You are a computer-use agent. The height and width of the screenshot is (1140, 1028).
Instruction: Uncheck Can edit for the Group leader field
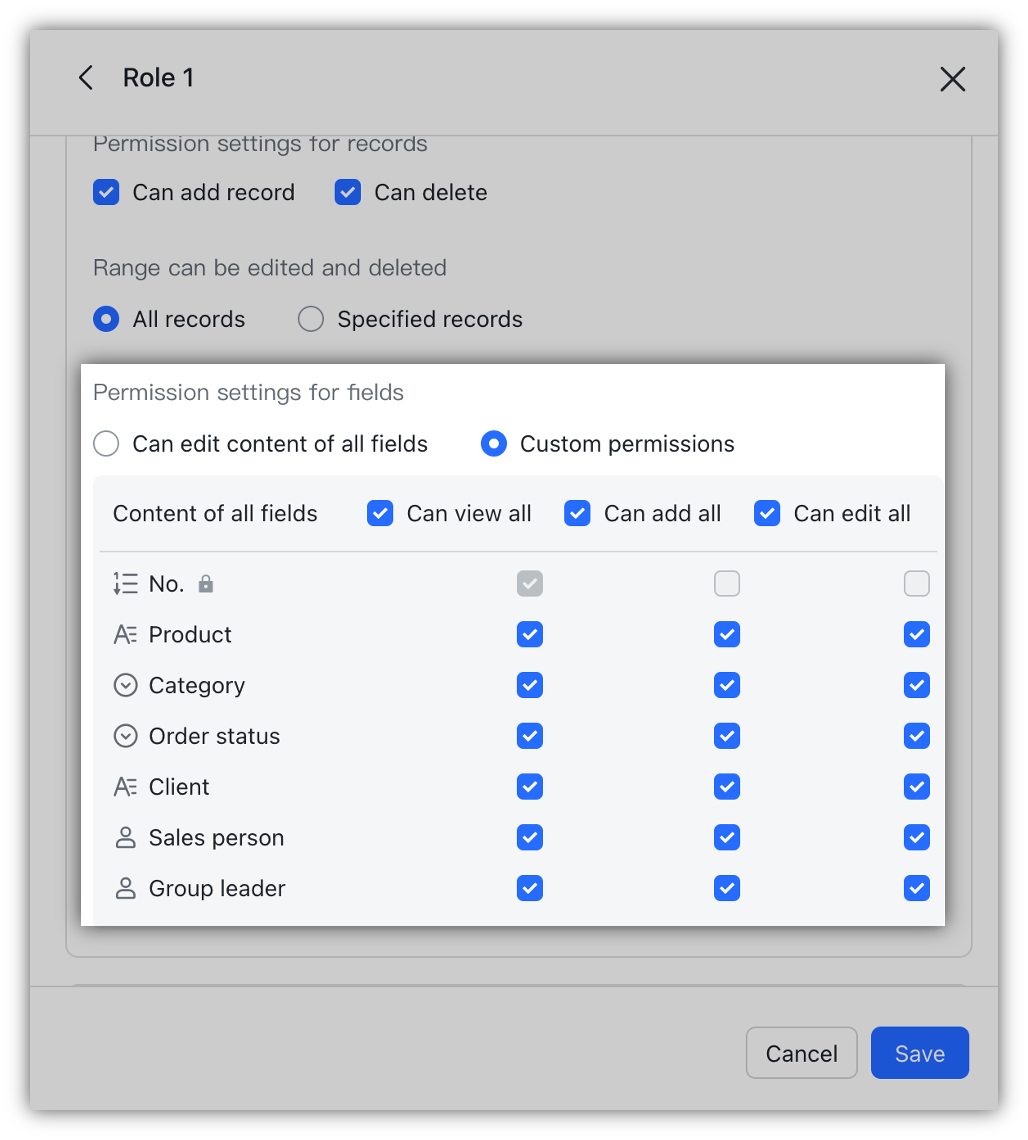[916, 889]
